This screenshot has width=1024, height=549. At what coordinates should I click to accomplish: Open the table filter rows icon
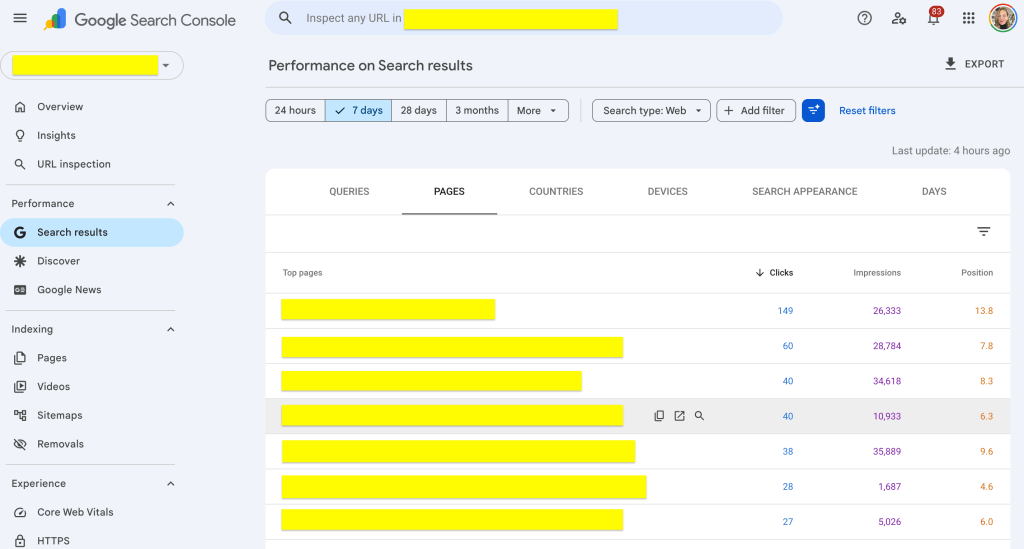(x=984, y=231)
